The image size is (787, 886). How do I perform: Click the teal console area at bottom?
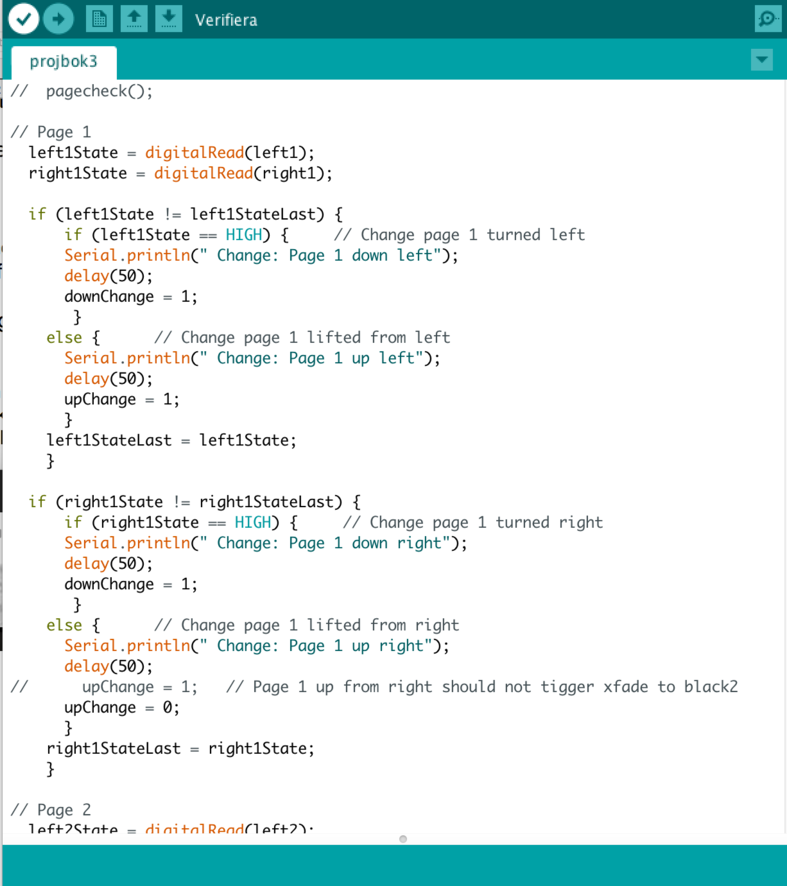tap(393, 865)
